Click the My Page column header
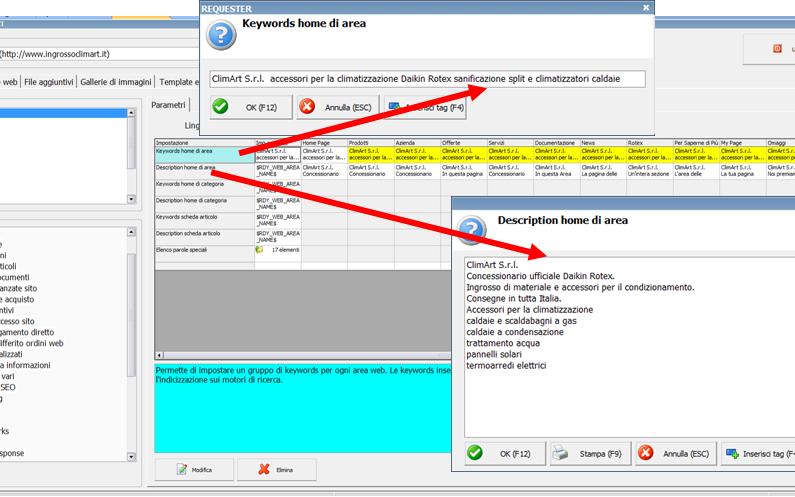 pos(743,143)
